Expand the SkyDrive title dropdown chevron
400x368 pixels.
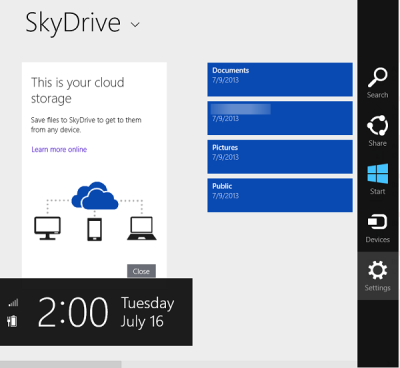[135, 25]
